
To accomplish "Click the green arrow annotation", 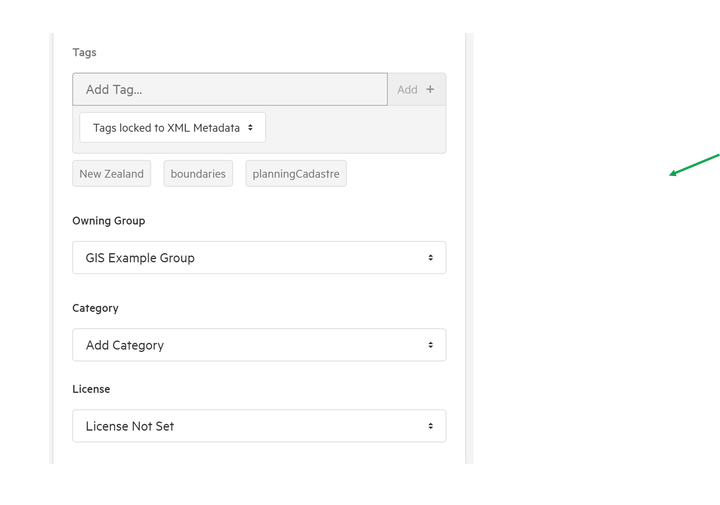I will [694, 165].
